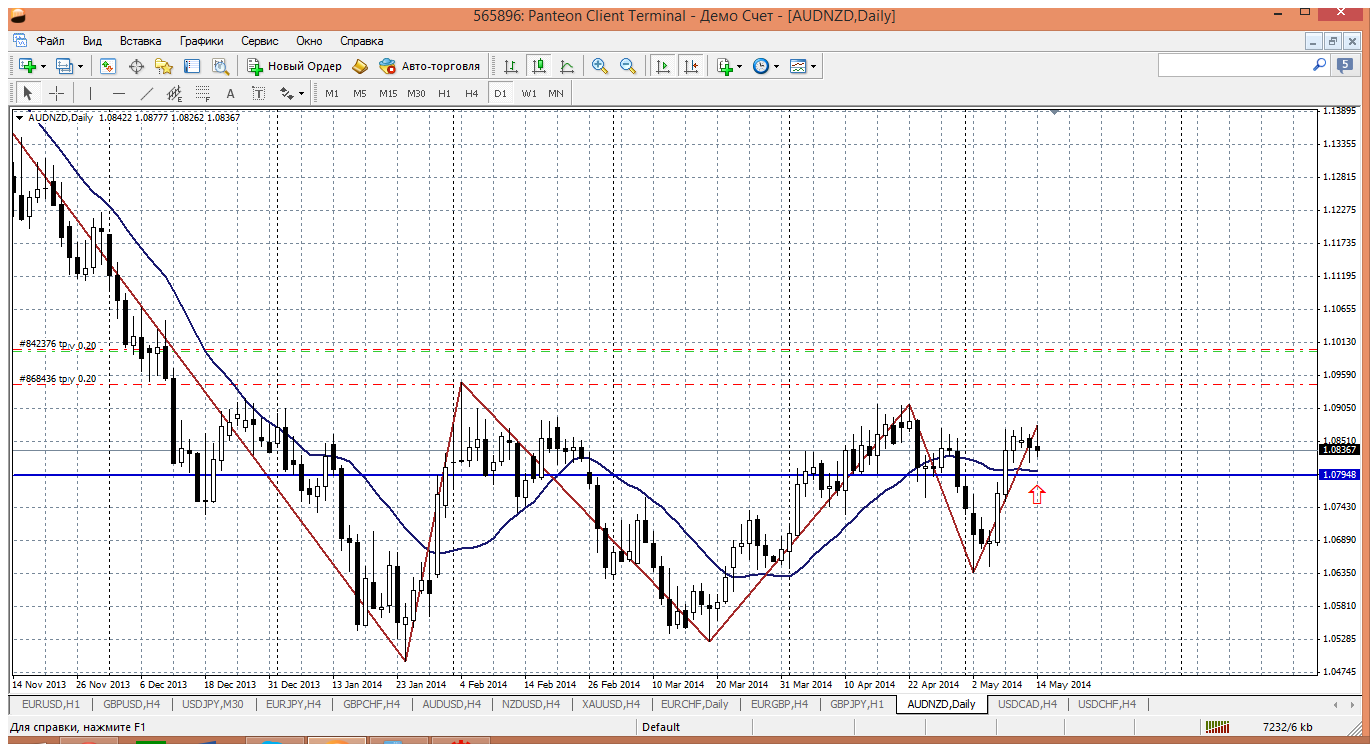The image size is (1370, 744).
Task: Expand the indicators list dropdown
Action: (x=740, y=66)
